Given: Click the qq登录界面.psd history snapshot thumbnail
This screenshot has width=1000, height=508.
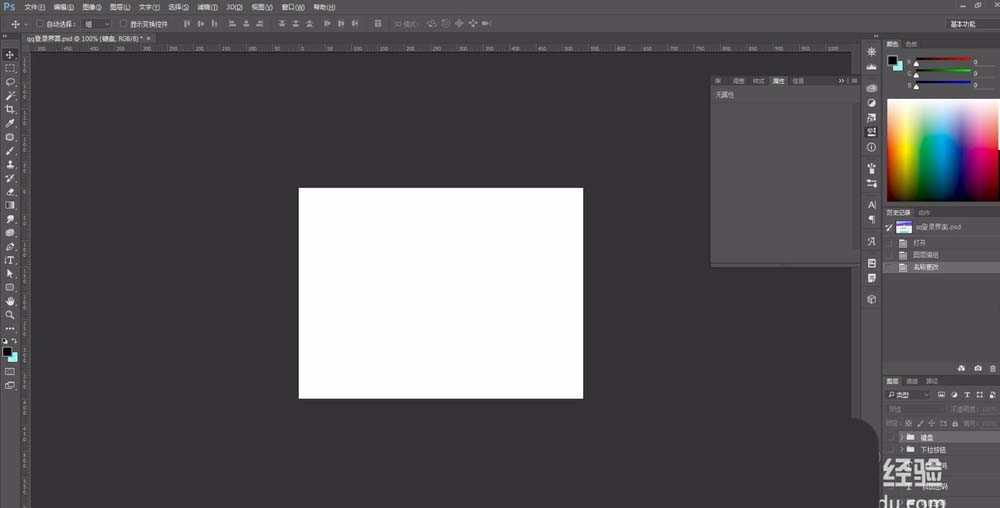Looking at the screenshot, I should [x=904, y=227].
